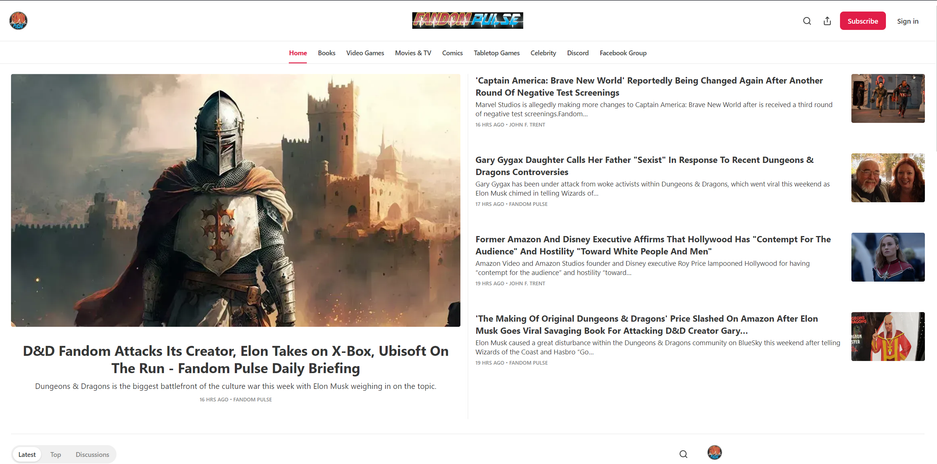Viewport: 937px width, 464px height.
Task: Click the red-robed wizard book thumbnail
Action: pyautogui.click(x=887, y=336)
